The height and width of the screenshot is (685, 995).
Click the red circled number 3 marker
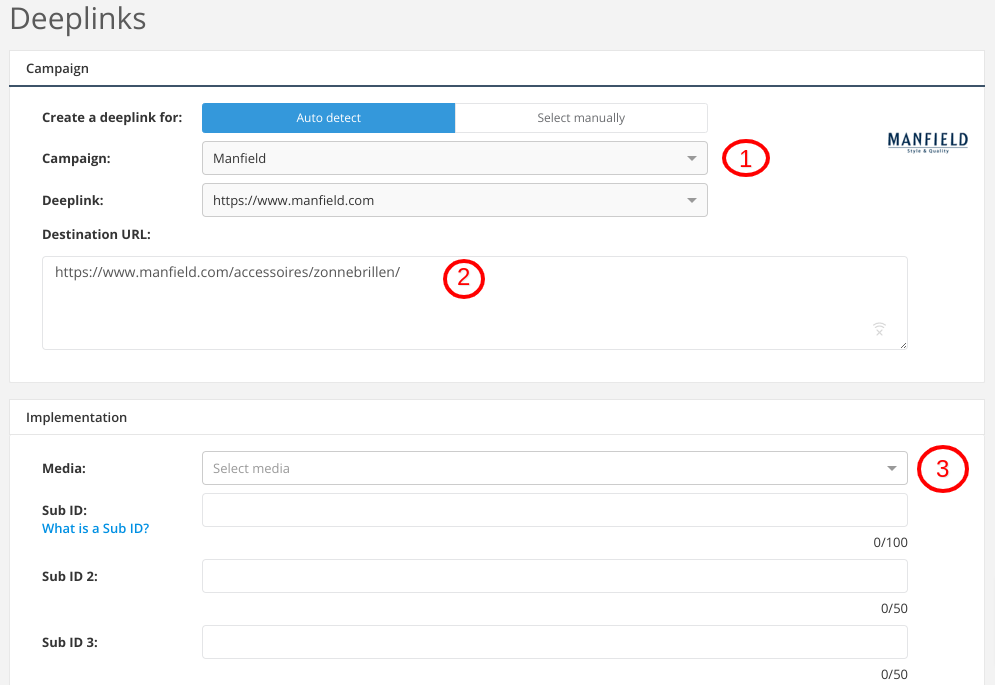pos(942,469)
